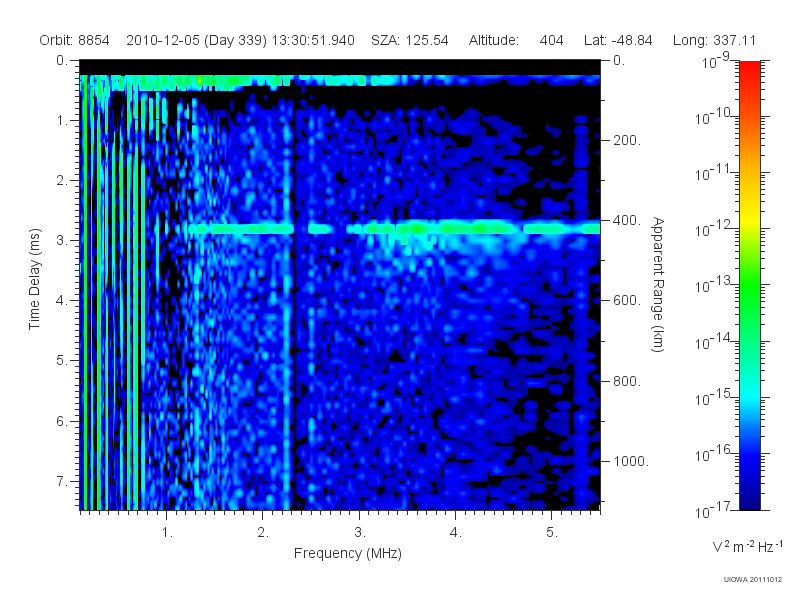
Task: Click the '200.' apparent range tick label
Action: click(627, 140)
